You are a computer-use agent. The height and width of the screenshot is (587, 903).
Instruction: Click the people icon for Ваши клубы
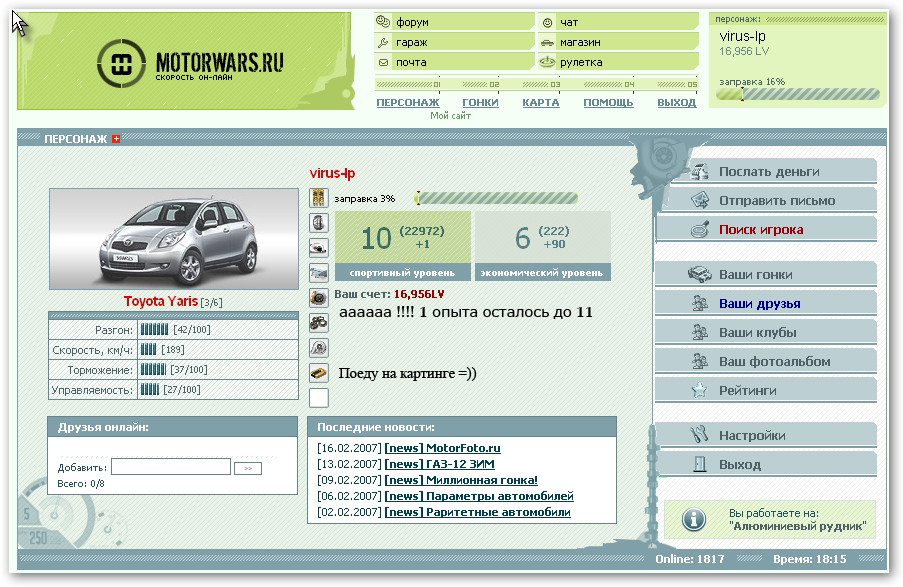pyautogui.click(x=700, y=332)
